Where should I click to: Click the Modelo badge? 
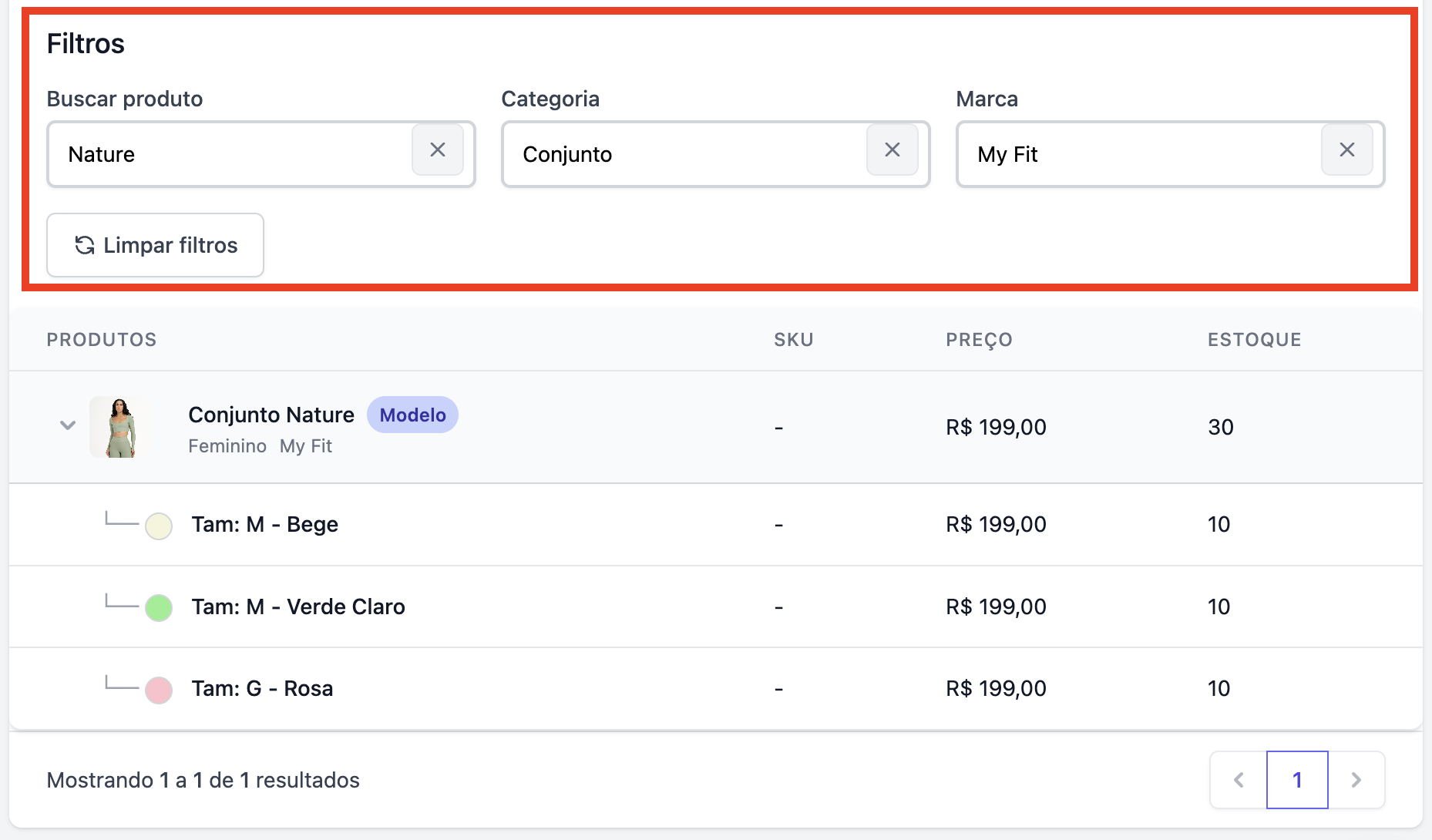pos(412,415)
